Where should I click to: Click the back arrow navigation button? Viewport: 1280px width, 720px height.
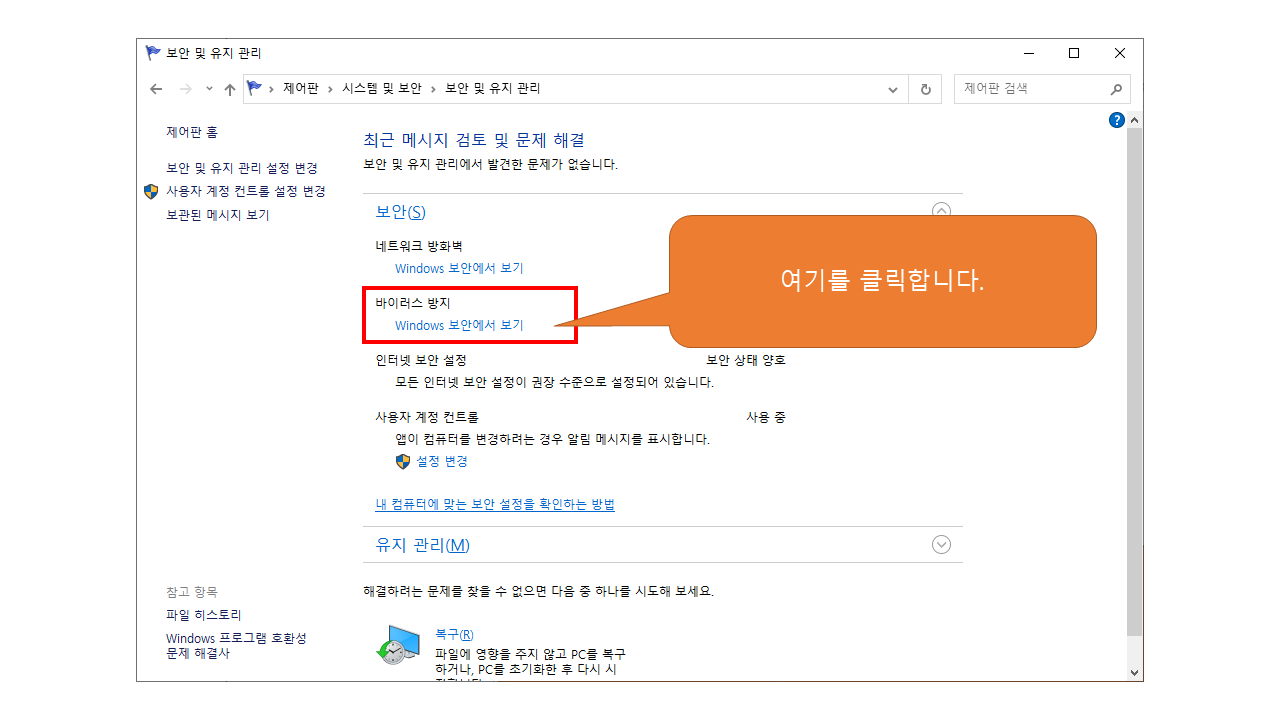pyautogui.click(x=156, y=89)
